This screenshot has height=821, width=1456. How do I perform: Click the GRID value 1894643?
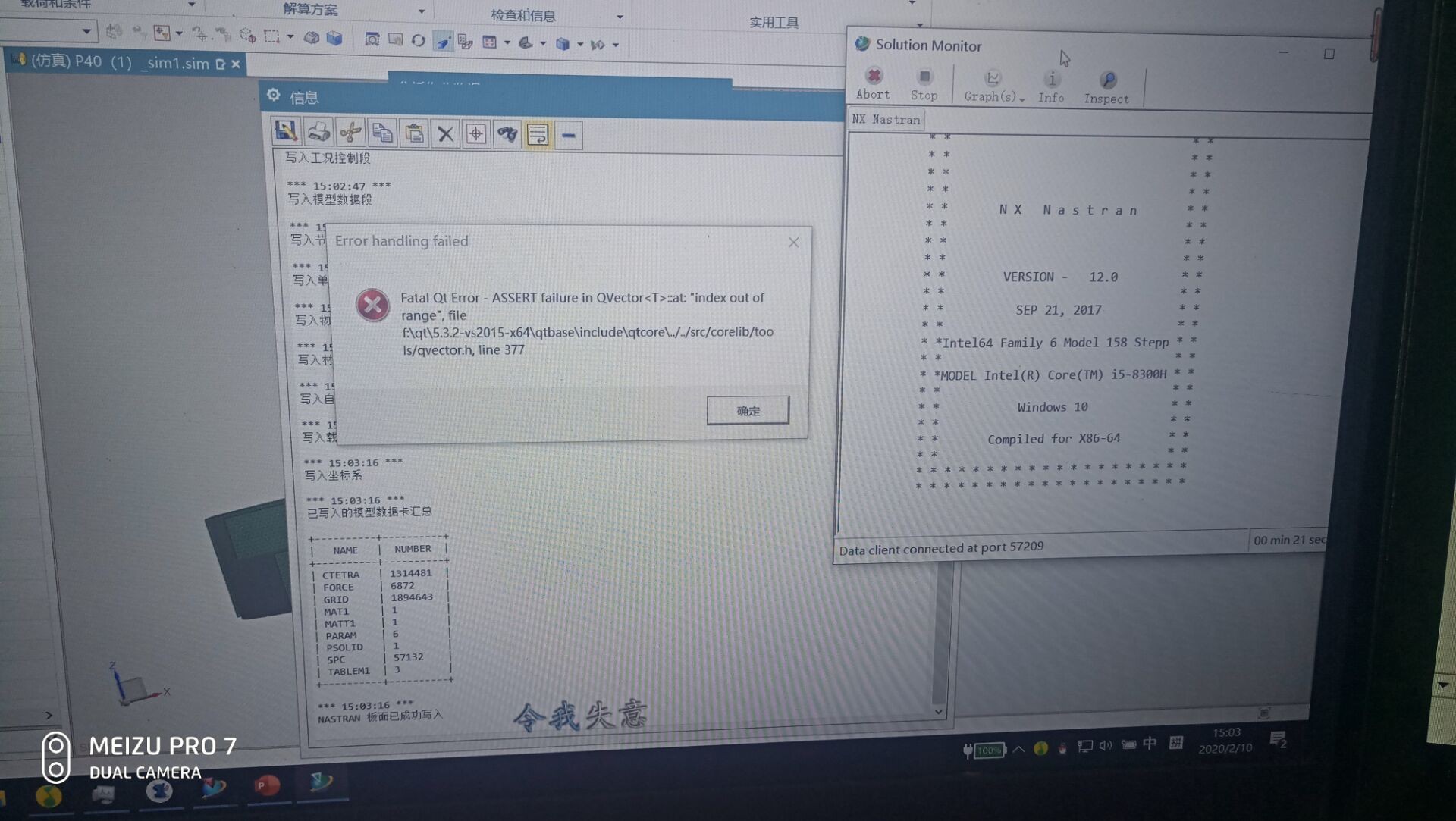411,597
